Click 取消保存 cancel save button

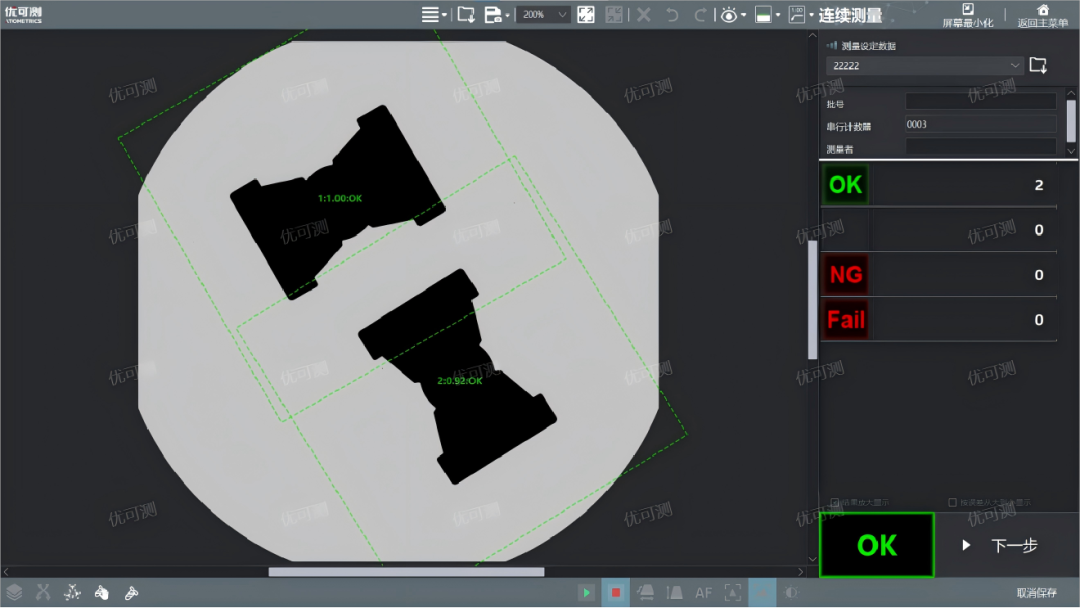point(1036,593)
